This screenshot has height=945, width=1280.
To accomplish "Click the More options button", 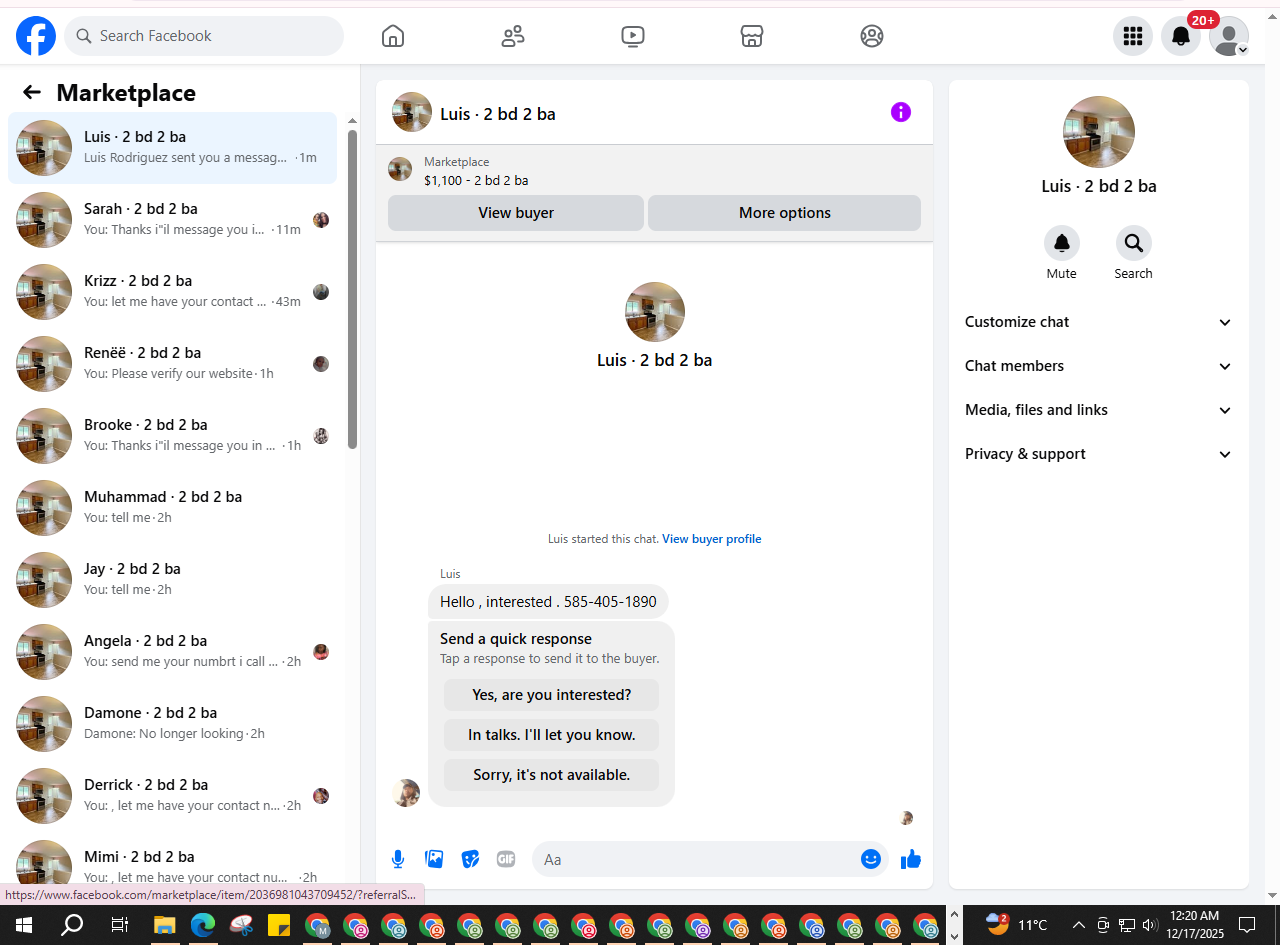I will 785,213.
